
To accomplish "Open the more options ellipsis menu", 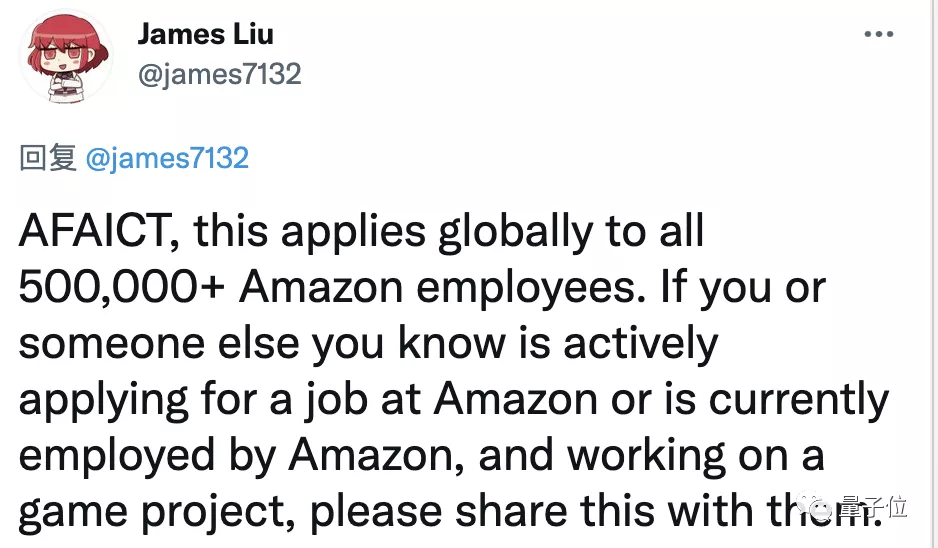I will 878,35.
